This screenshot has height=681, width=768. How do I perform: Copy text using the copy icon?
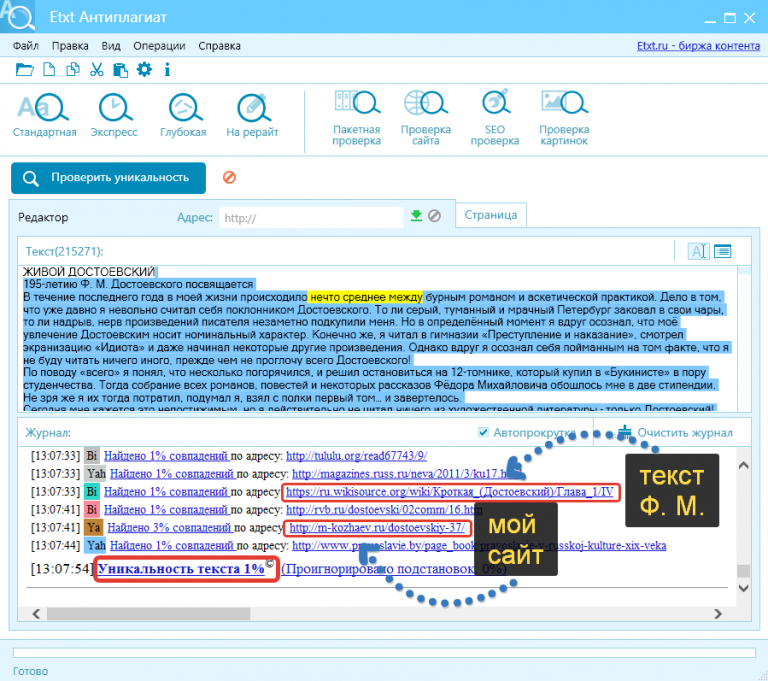tap(72, 70)
